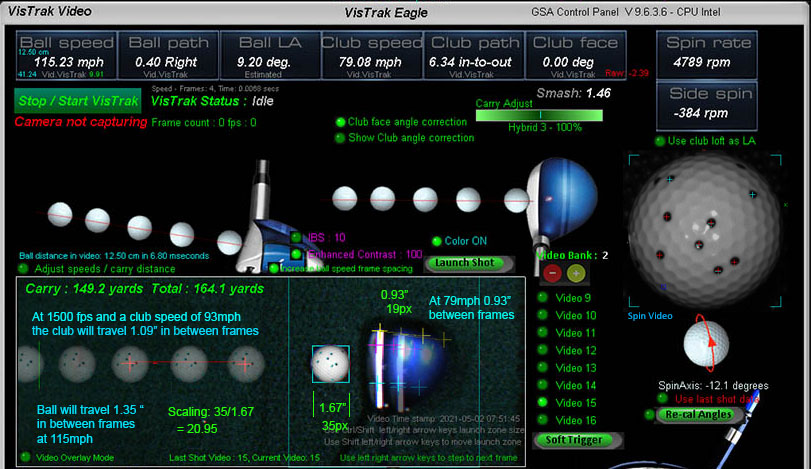Click the Ball LA readout panel
811x469 pixels.
click(x=270, y=55)
